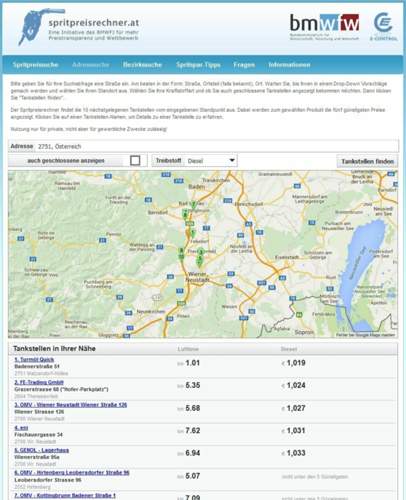406x500 pixels.
Task: Switch to the Bezirkssuche tab
Action: click(x=142, y=65)
